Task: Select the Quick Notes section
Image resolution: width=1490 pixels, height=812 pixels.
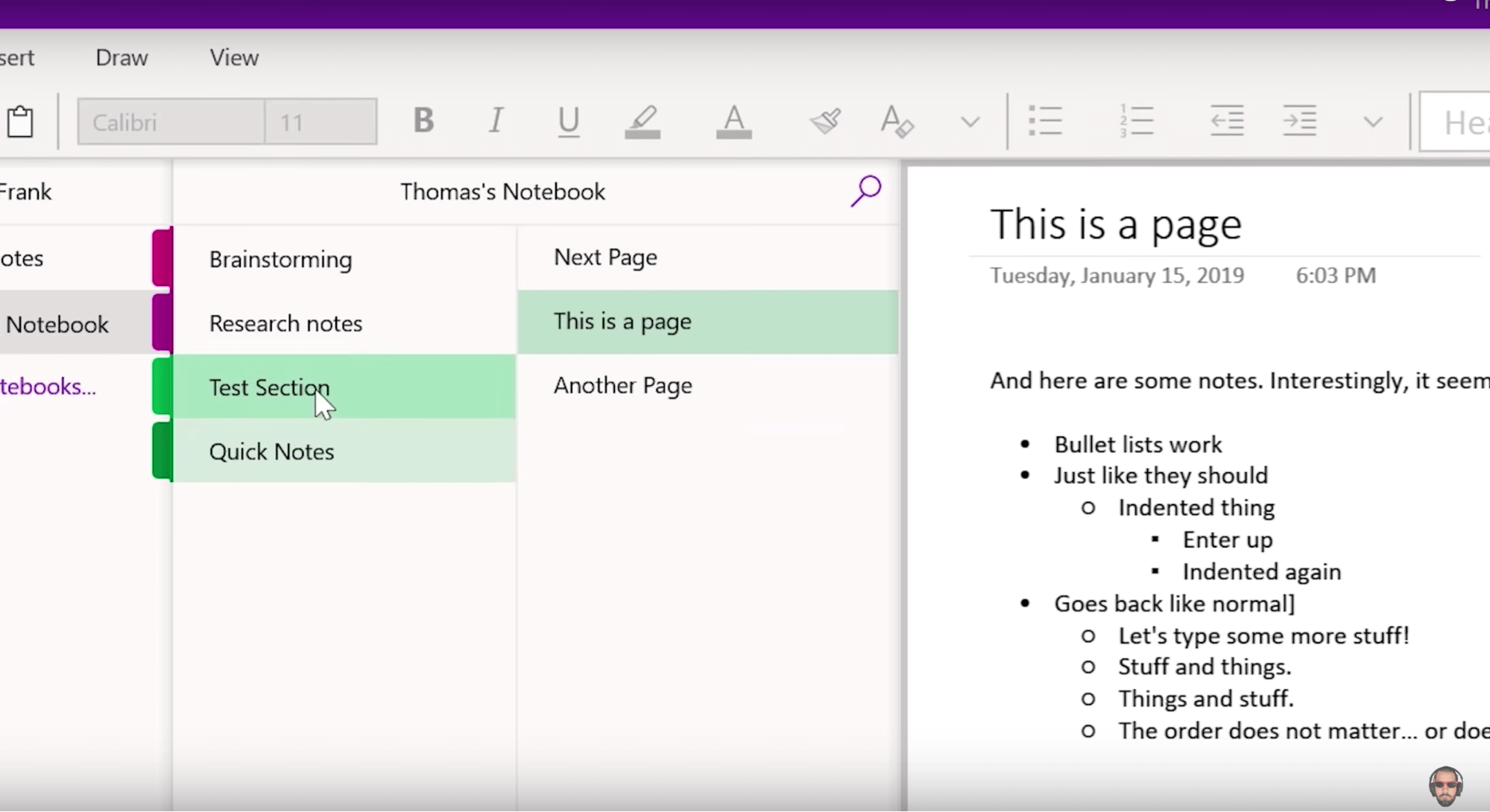Action: pyautogui.click(x=270, y=451)
